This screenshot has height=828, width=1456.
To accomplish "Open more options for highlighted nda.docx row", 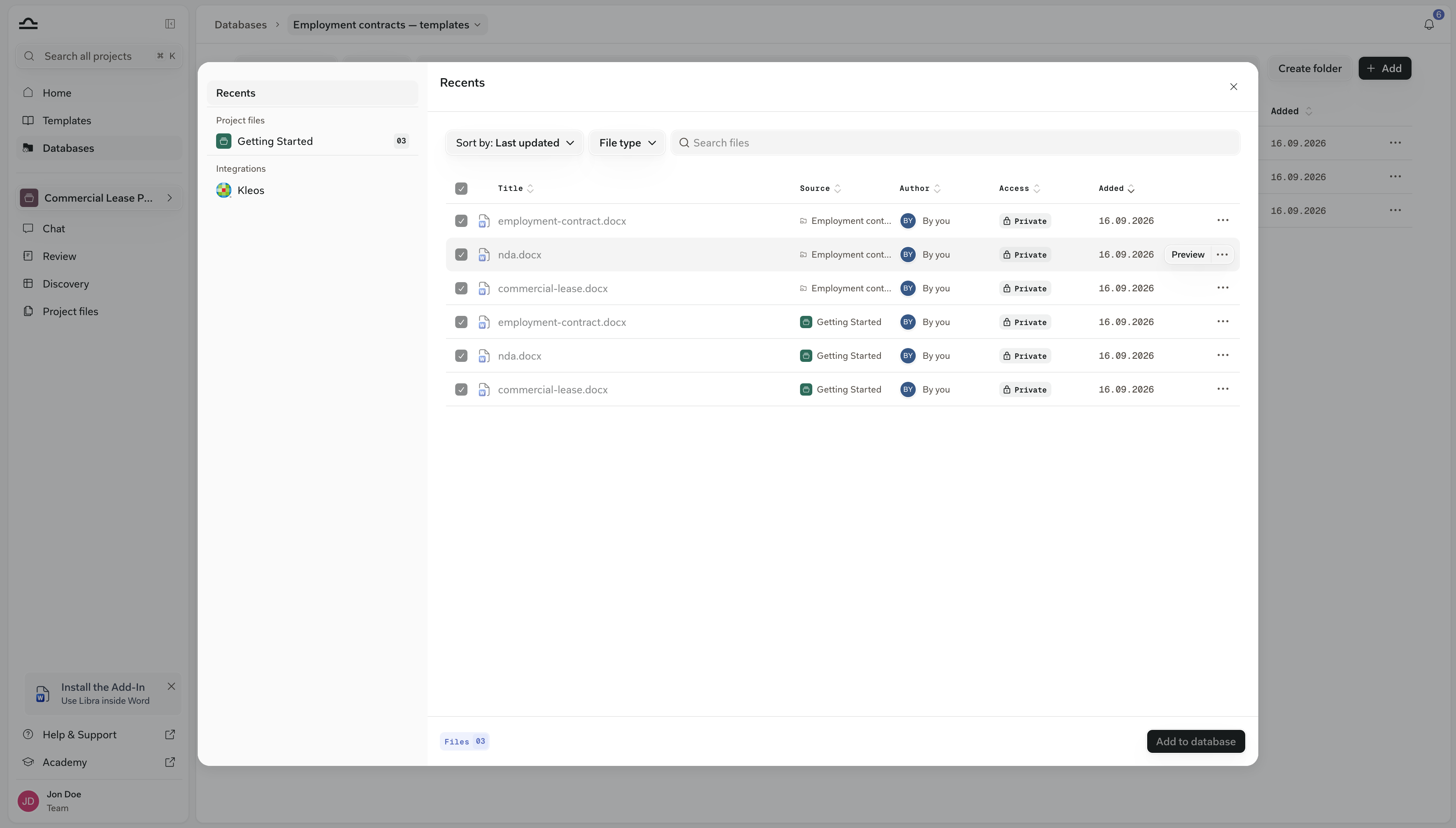I will pos(1222,254).
